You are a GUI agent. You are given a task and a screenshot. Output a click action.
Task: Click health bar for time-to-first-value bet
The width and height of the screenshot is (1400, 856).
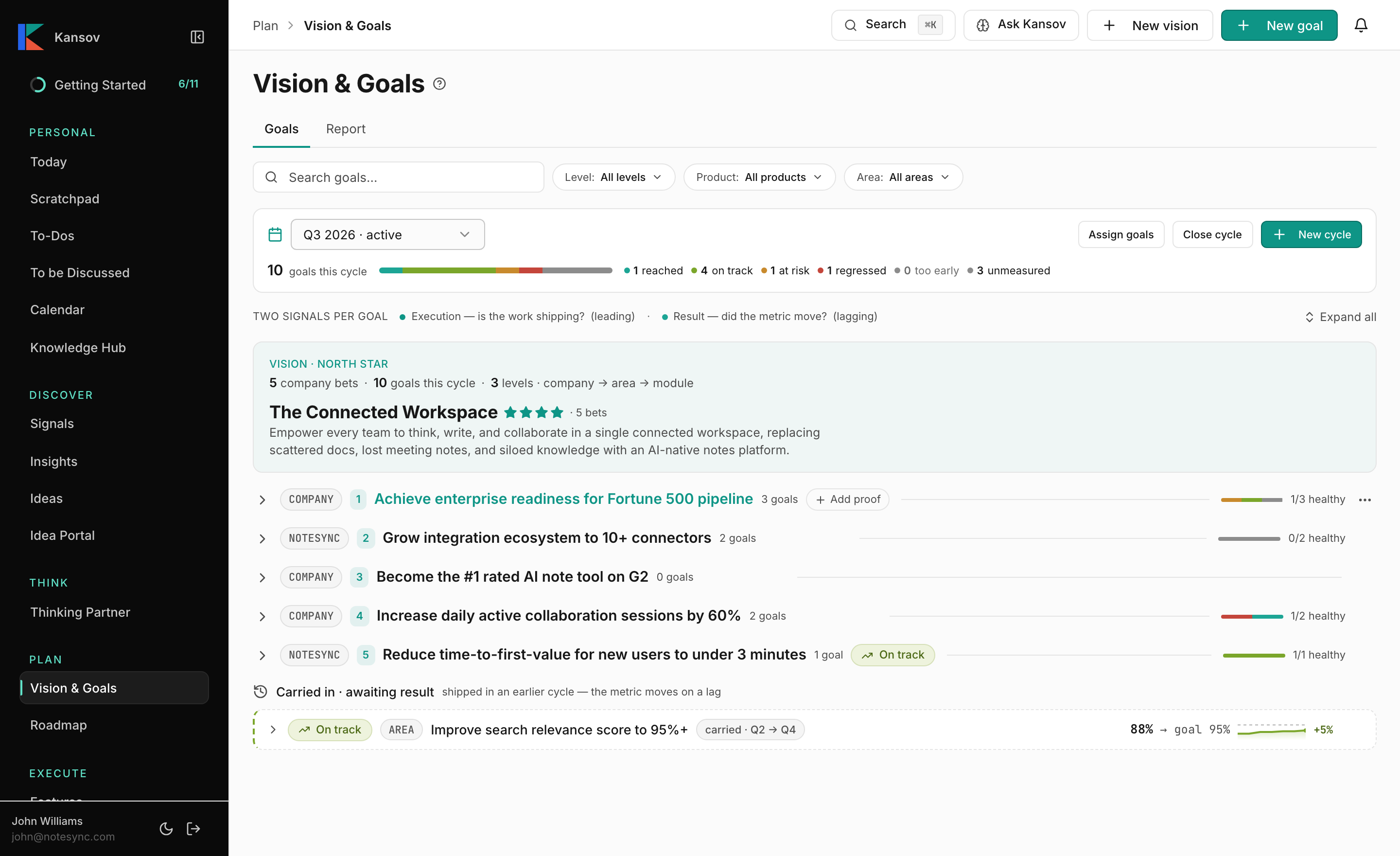coord(1253,655)
